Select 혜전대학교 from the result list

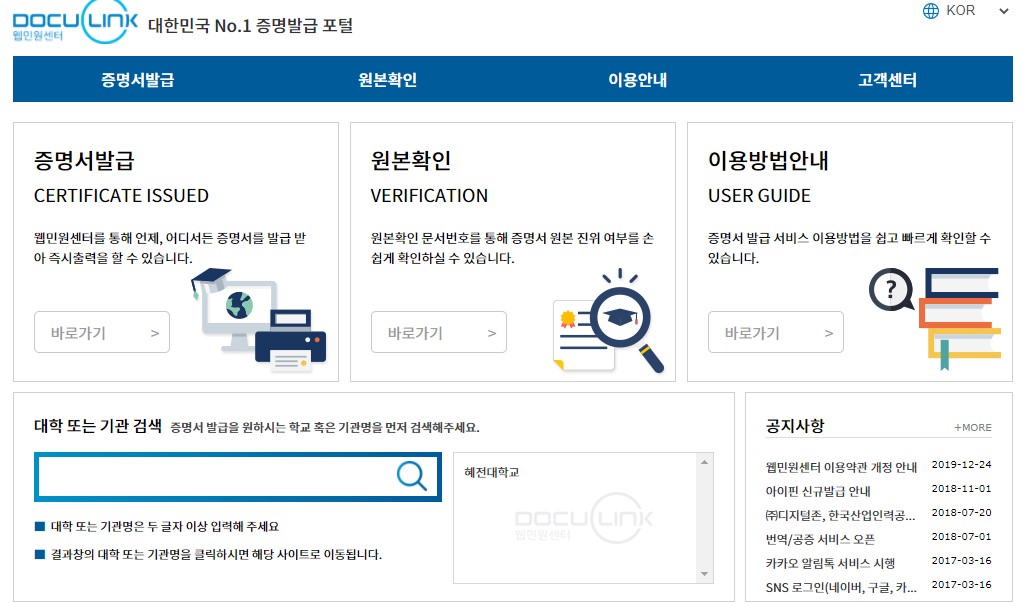click(x=492, y=472)
